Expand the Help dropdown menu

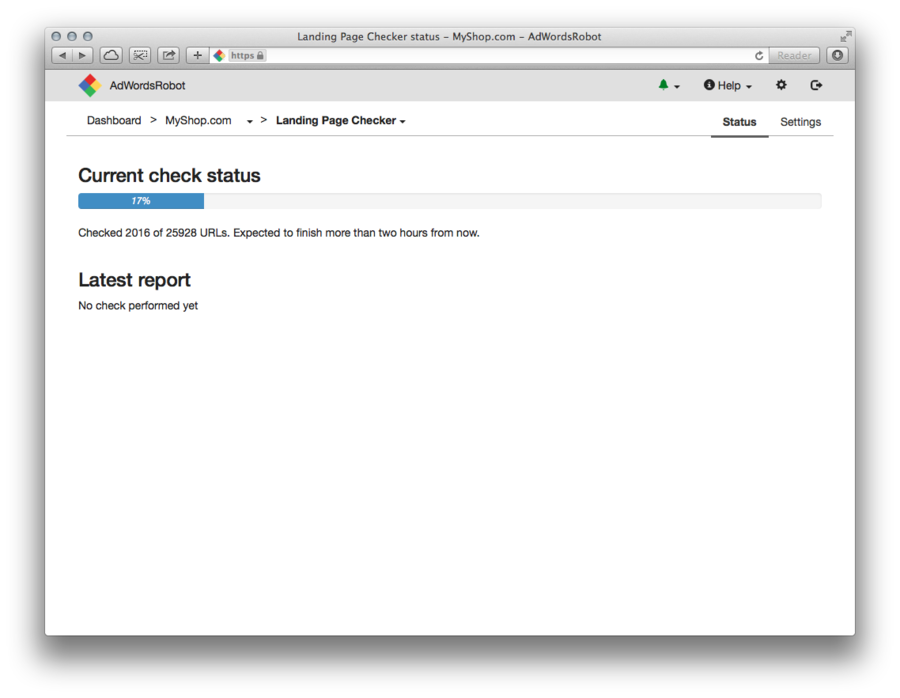728,86
